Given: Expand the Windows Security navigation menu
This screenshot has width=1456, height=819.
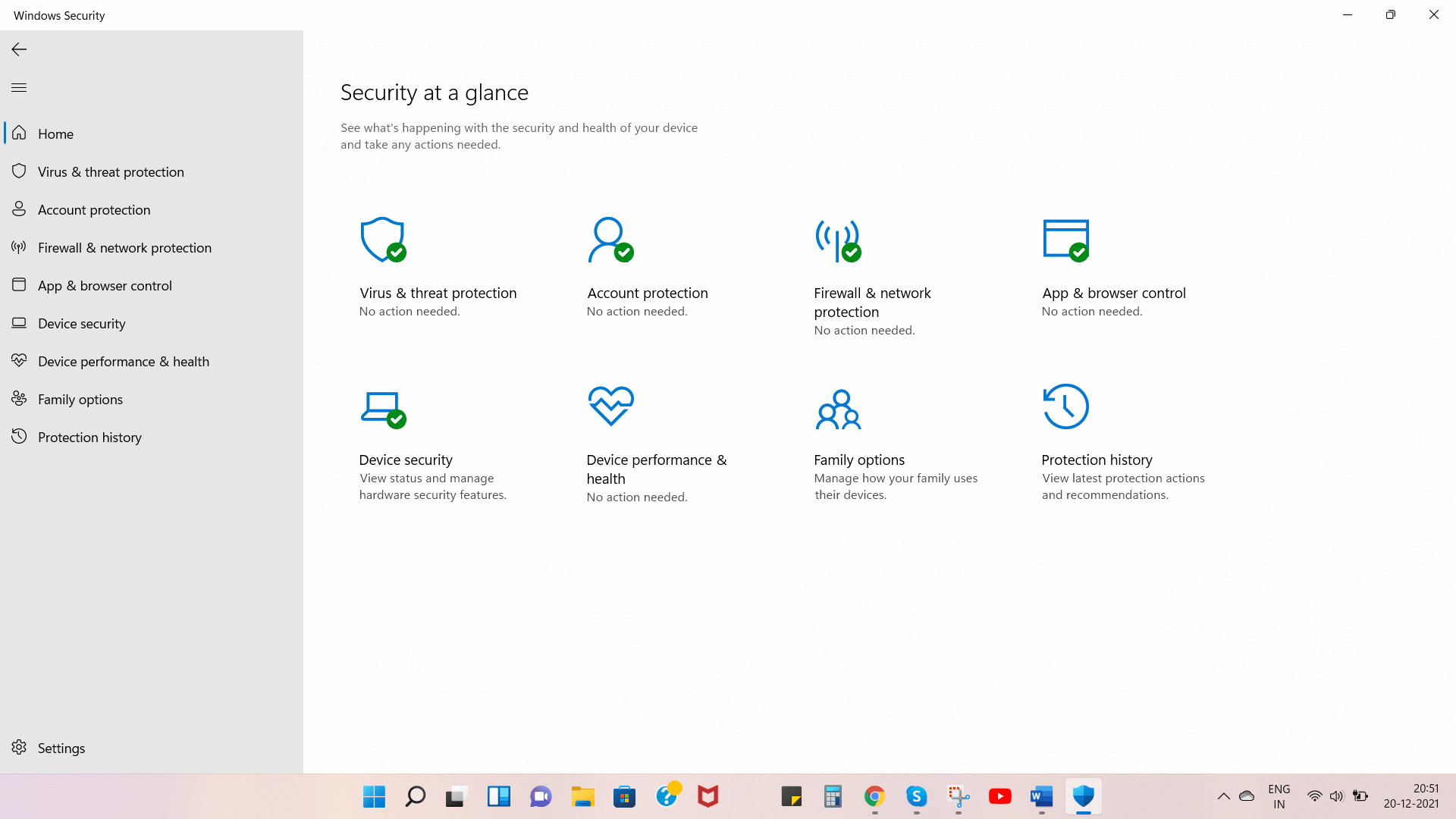Looking at the screenshot, I should pos(19,87).
